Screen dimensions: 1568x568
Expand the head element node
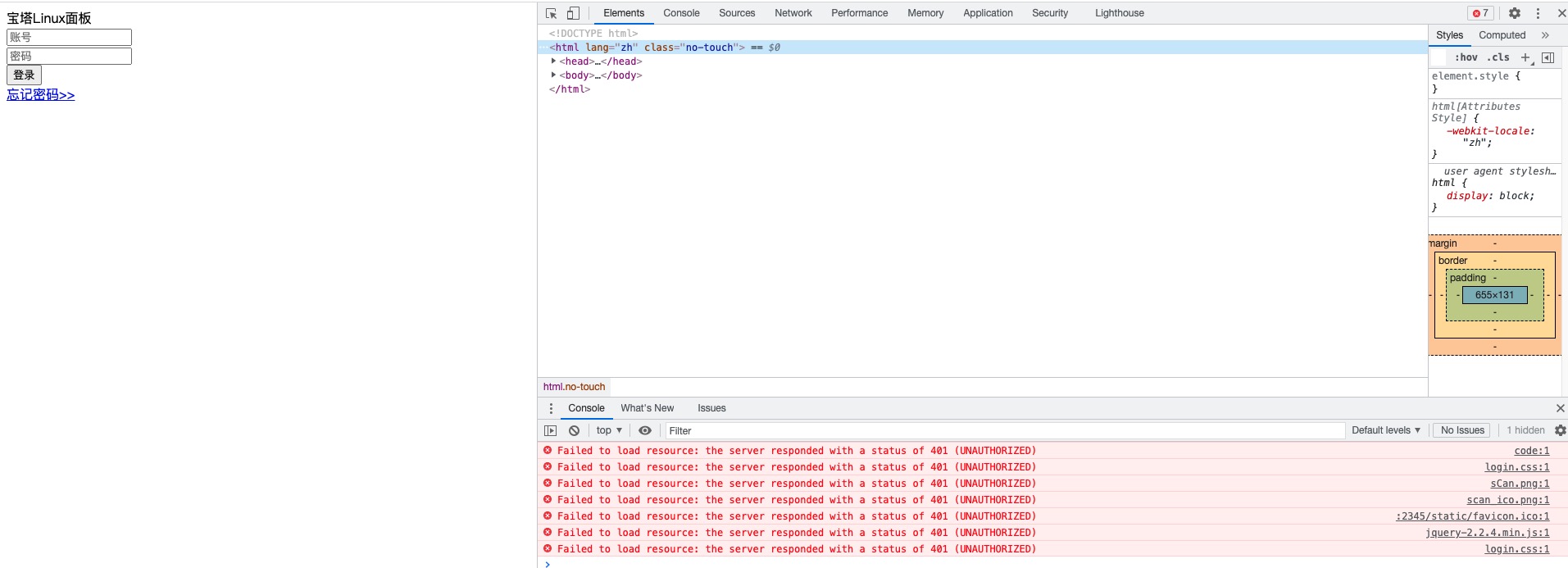(554, 61)
